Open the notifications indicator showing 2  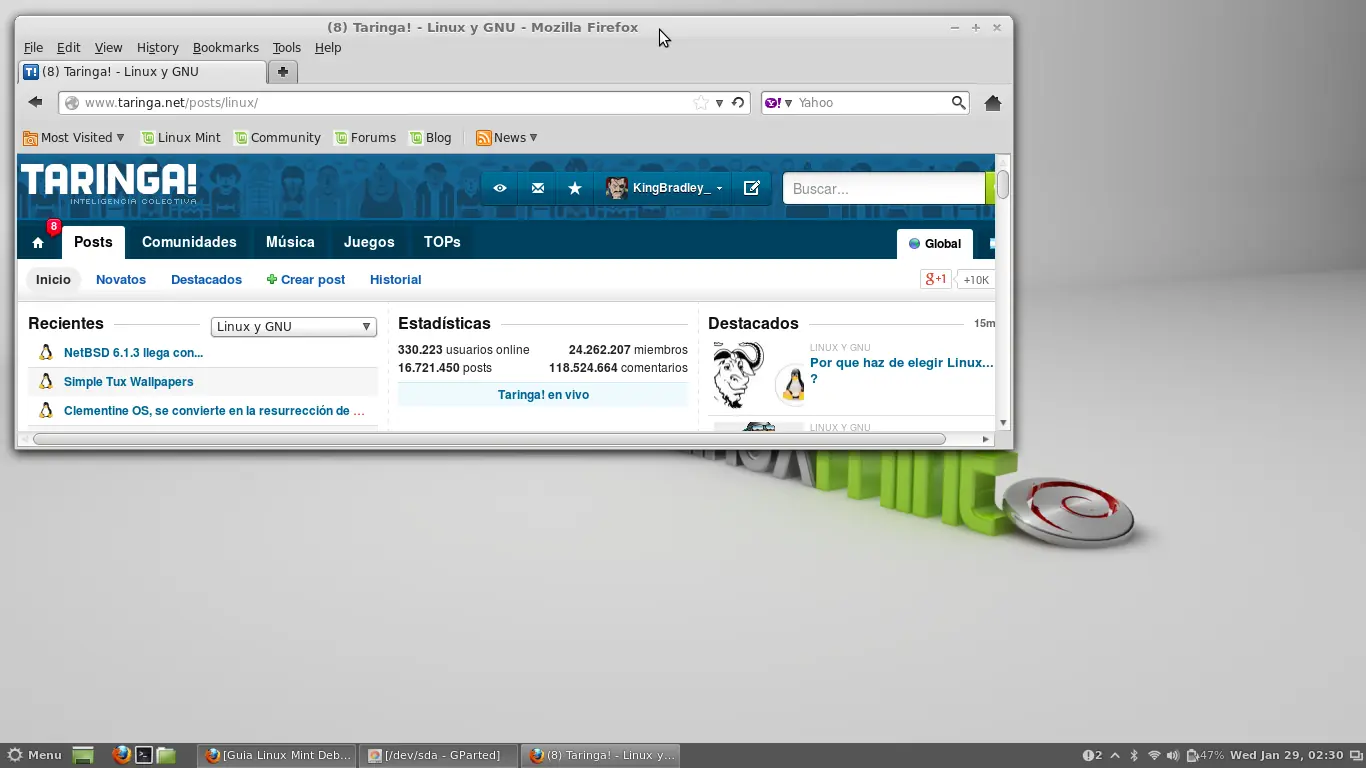1092,755
